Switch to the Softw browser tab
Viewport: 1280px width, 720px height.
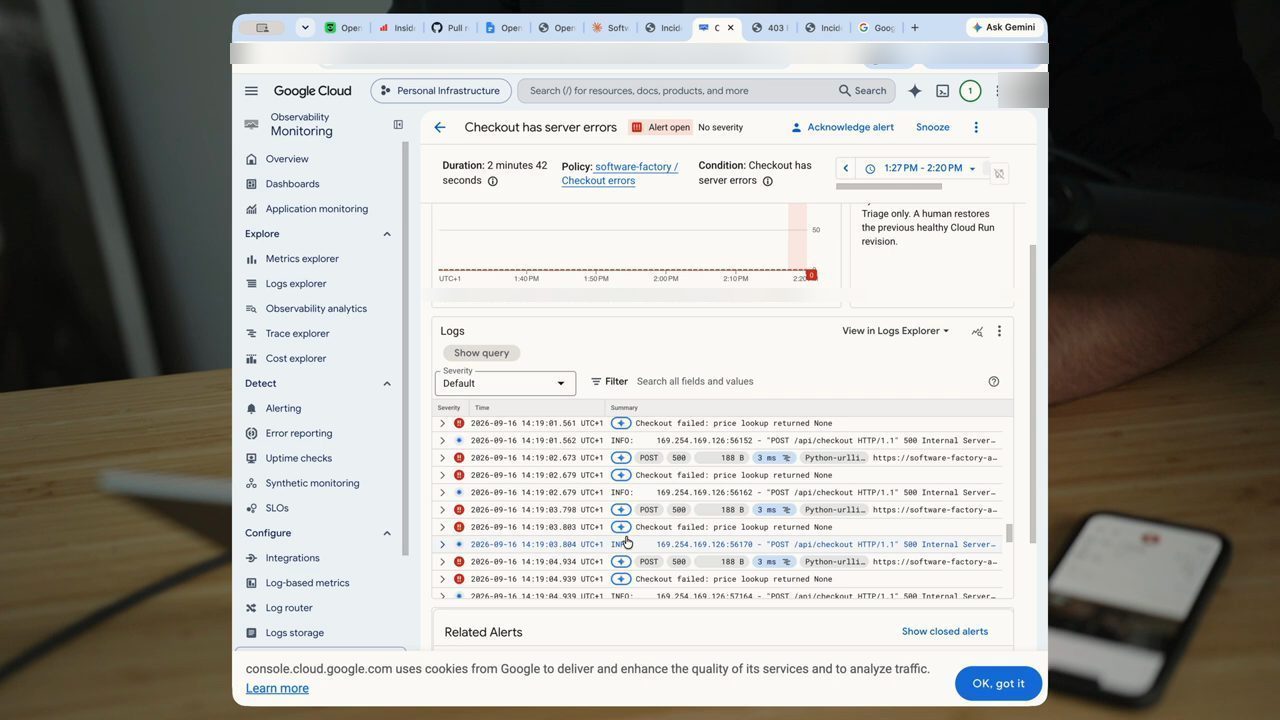pyautogui.click(x=610, y=28)
